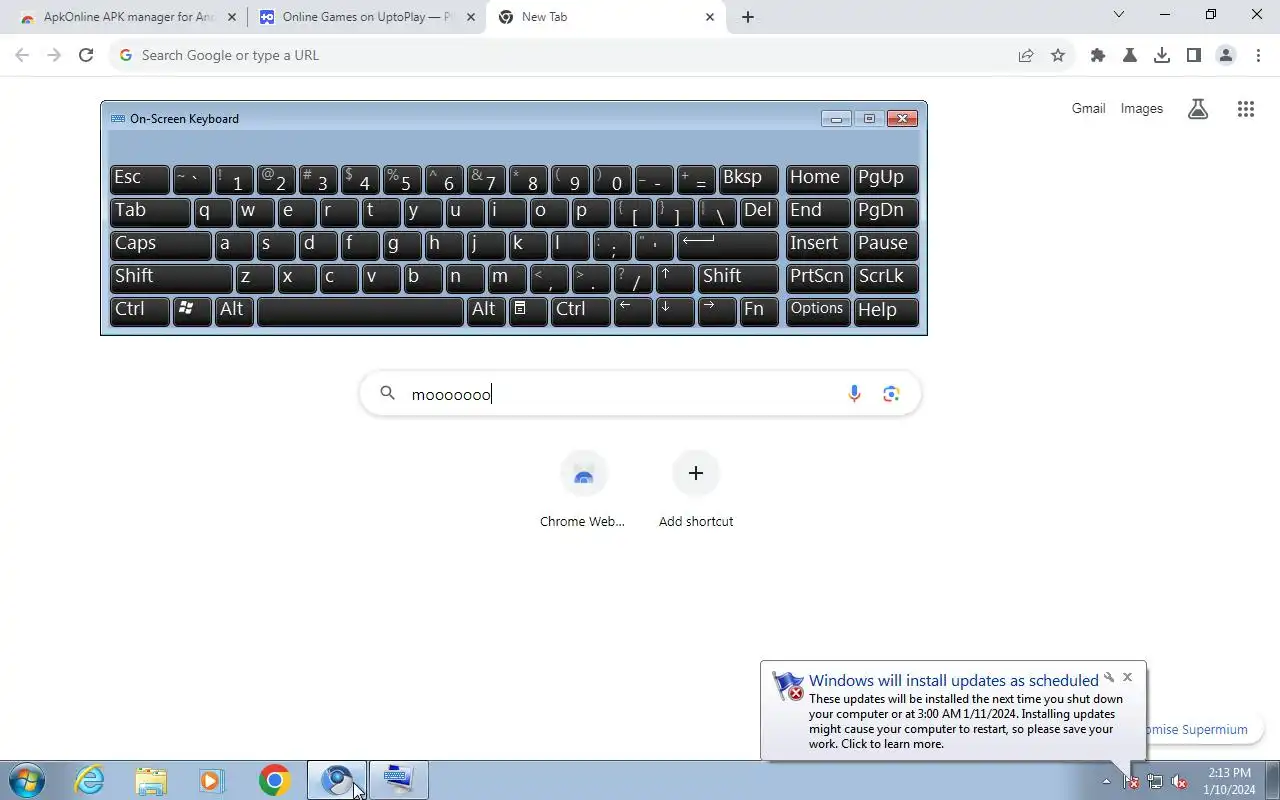Click the menu key on on-screen keyboard

coord(527,310)
